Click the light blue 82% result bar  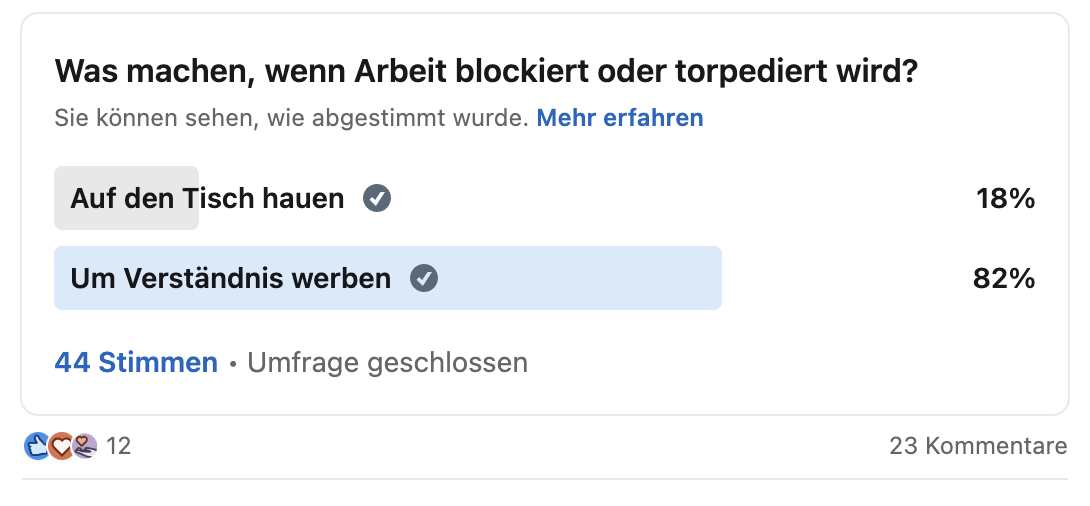click(388, 278)
